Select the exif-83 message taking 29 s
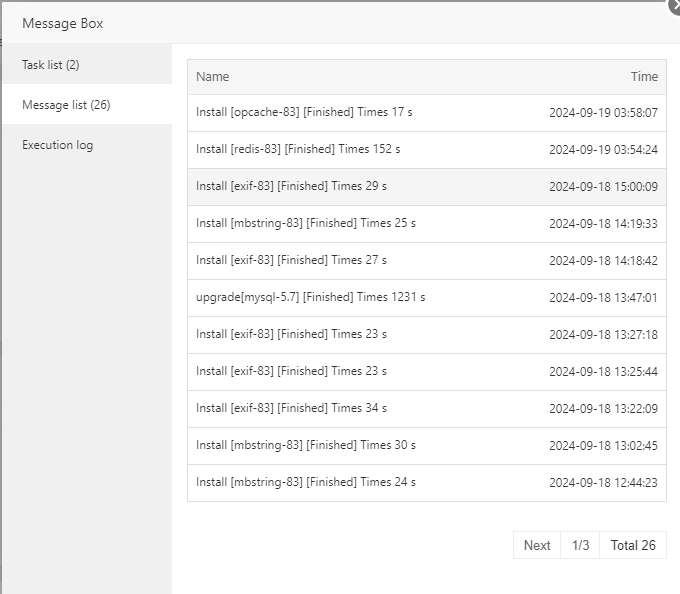Viewport: 680px width, 594px height. [x=291, y=187]
